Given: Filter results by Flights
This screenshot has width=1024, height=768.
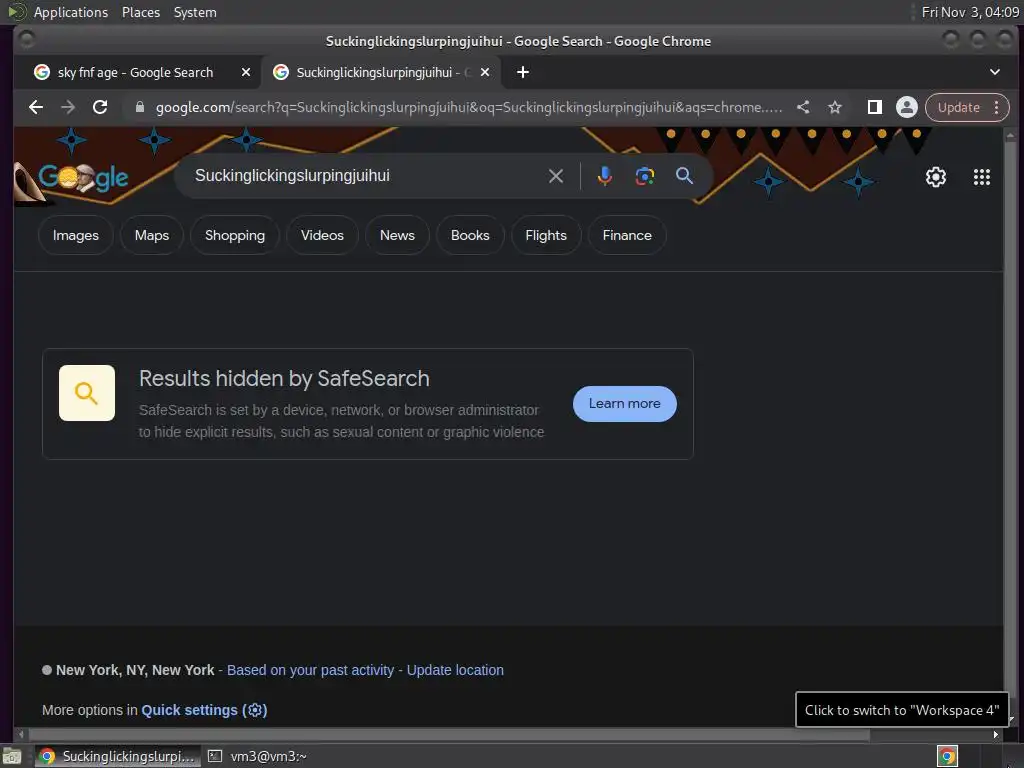Looking at the screenshot, I should coord(546,235).
